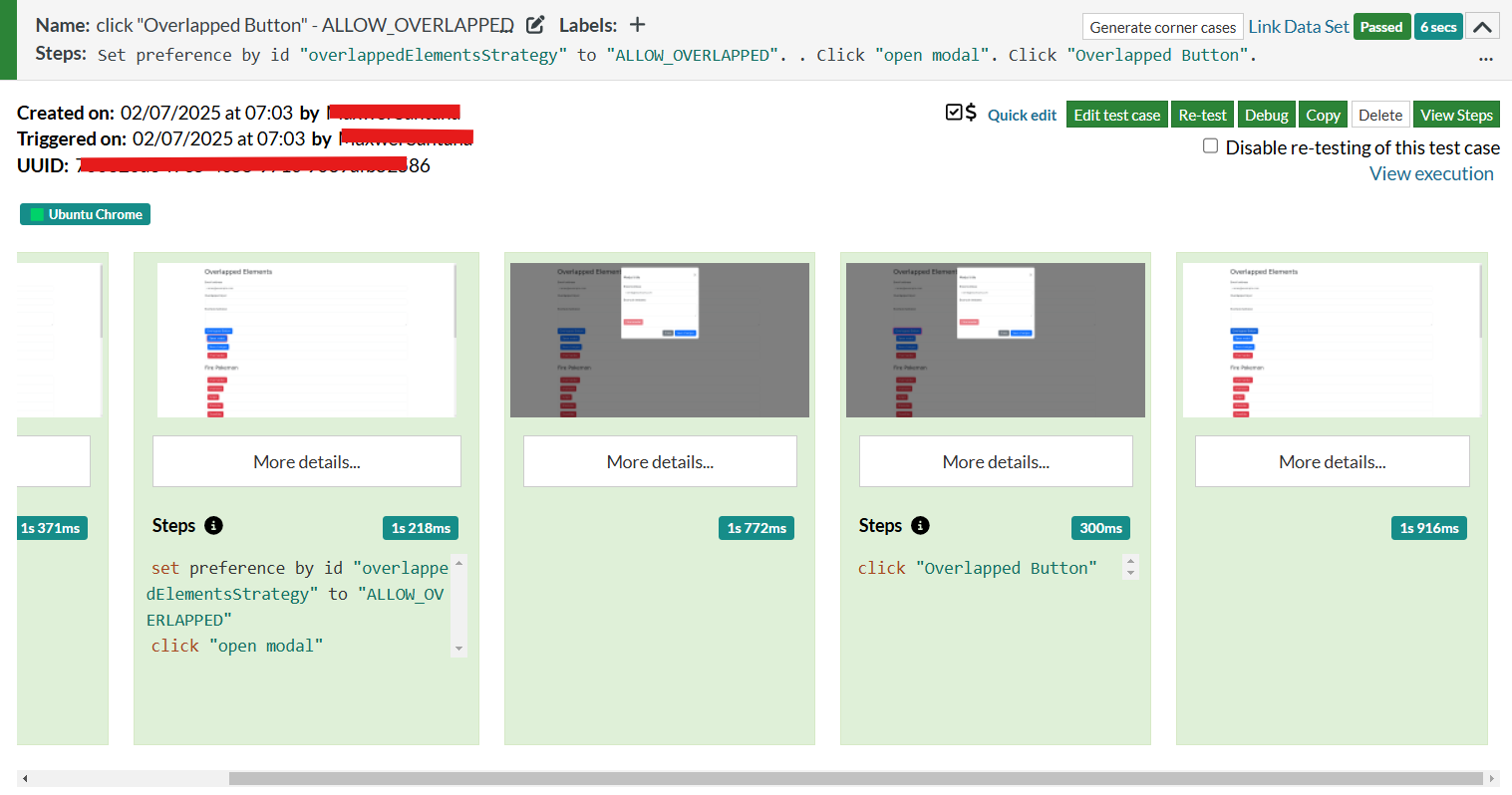Image resolution: width=1512 pixels, height=795 pixels.
Task: Open the three-dots steps overflow
Action: click(x=1486, y=58)
